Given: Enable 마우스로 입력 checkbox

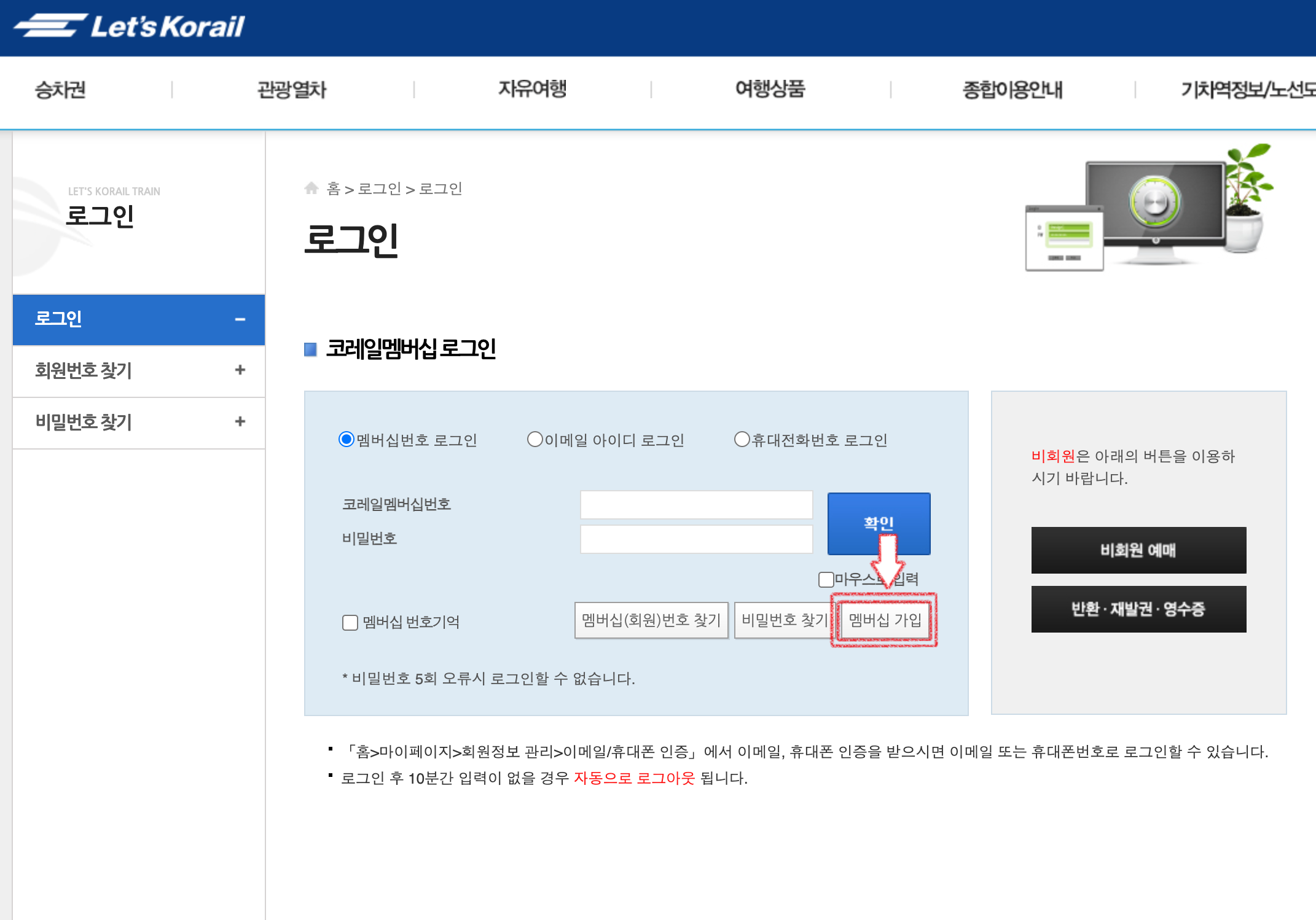Looking at the screenshot, I should click(826, 579).
